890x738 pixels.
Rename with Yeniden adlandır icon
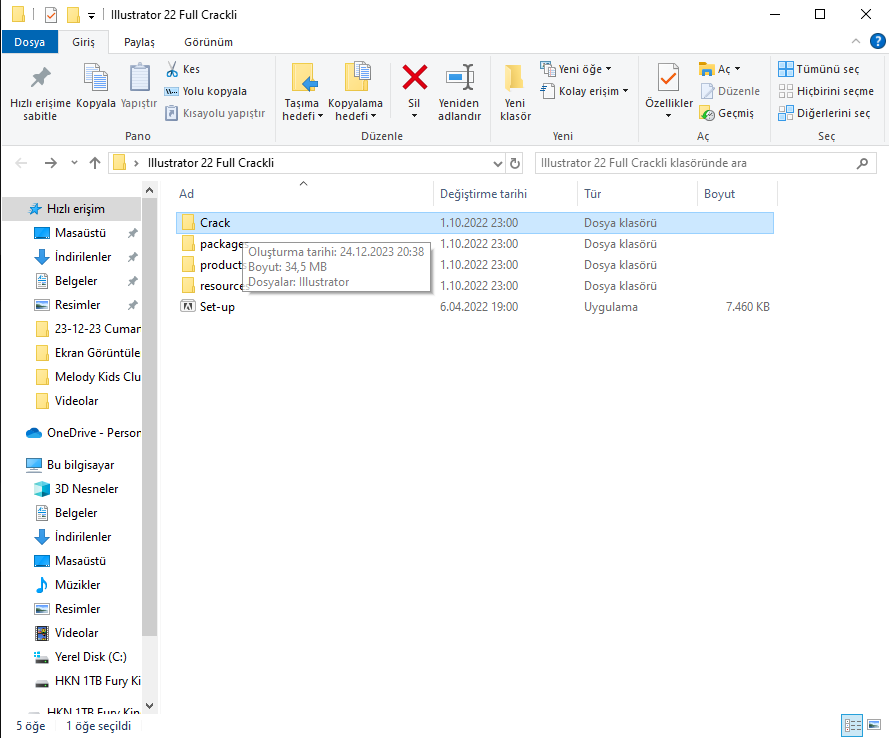tap(459, 78)
